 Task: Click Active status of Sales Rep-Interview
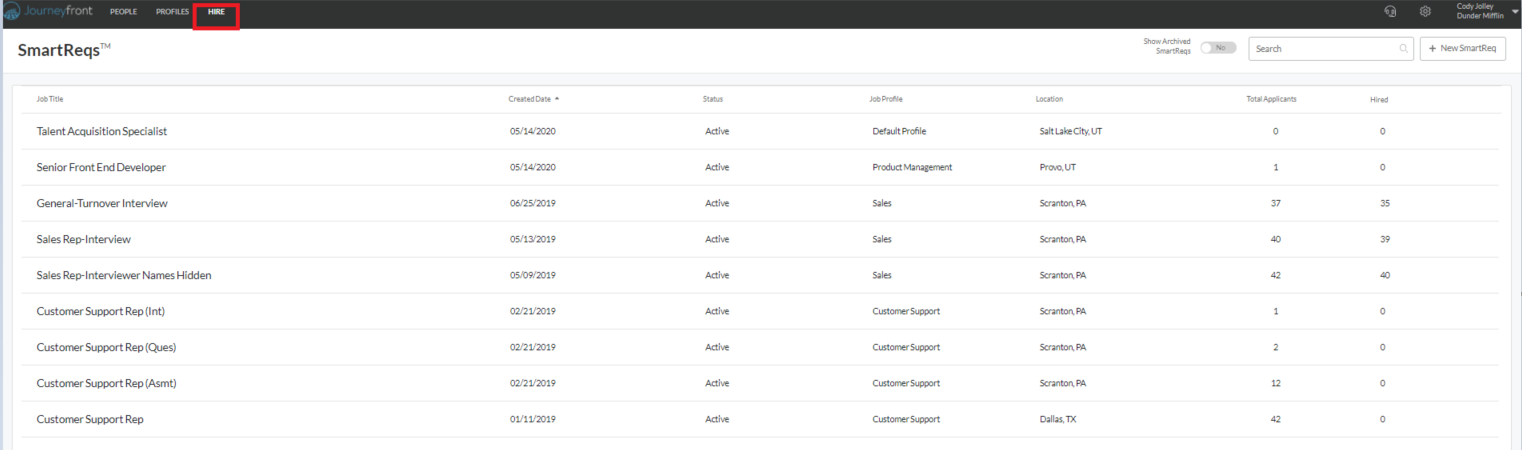[x=717, y=239]
